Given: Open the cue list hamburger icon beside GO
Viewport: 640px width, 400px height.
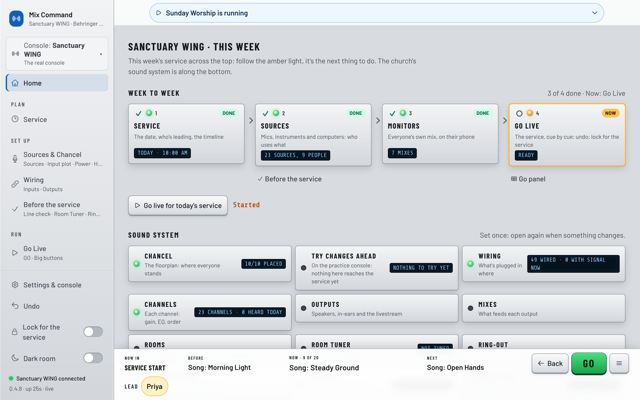Looking at the screenshot, I should (619, 363).
